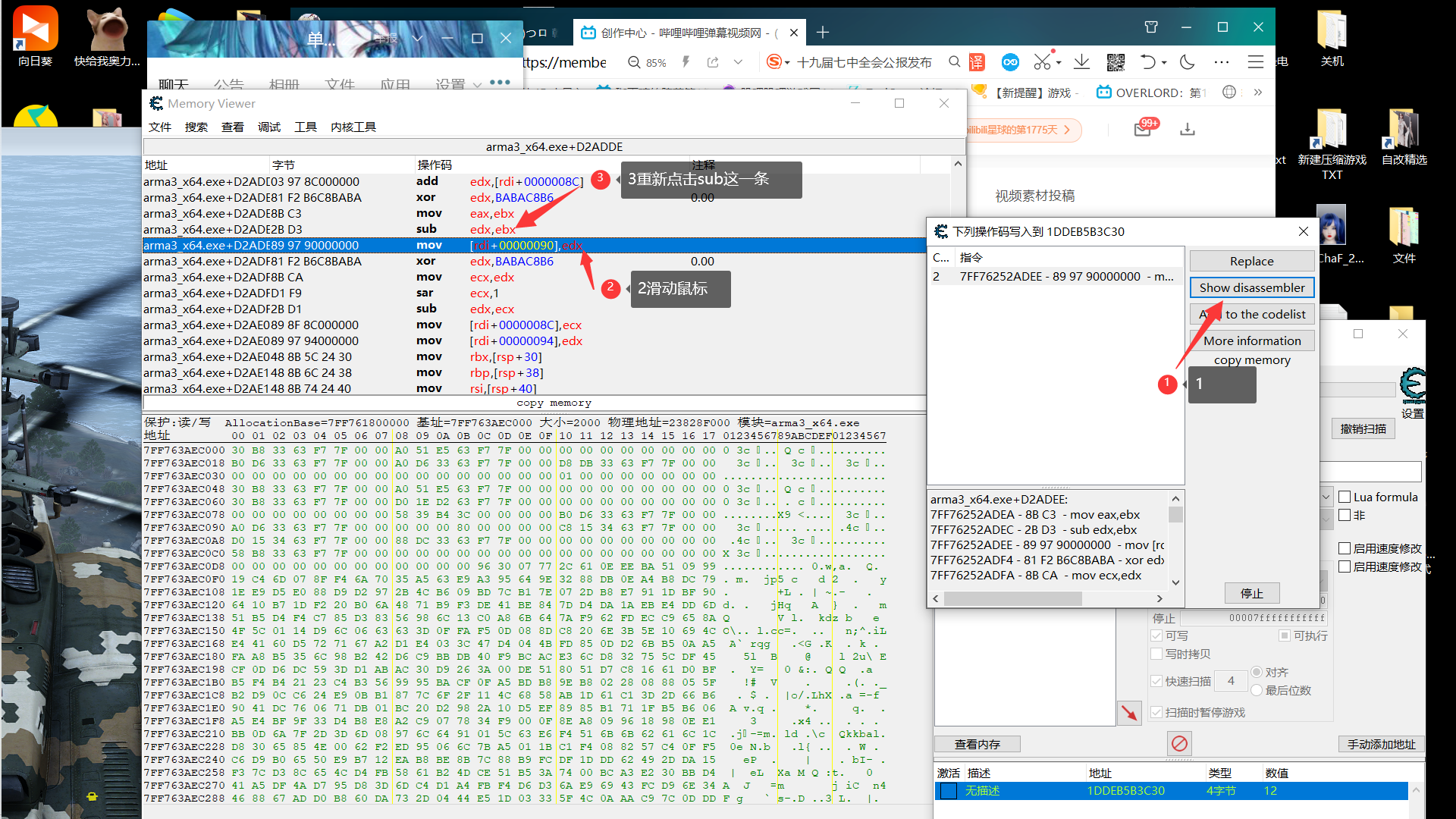Viewport: 1456px width, 819px height.
Task: Expand the undo history dropdown arrow
Action: pyautogui.click(x=1163, y=62)
